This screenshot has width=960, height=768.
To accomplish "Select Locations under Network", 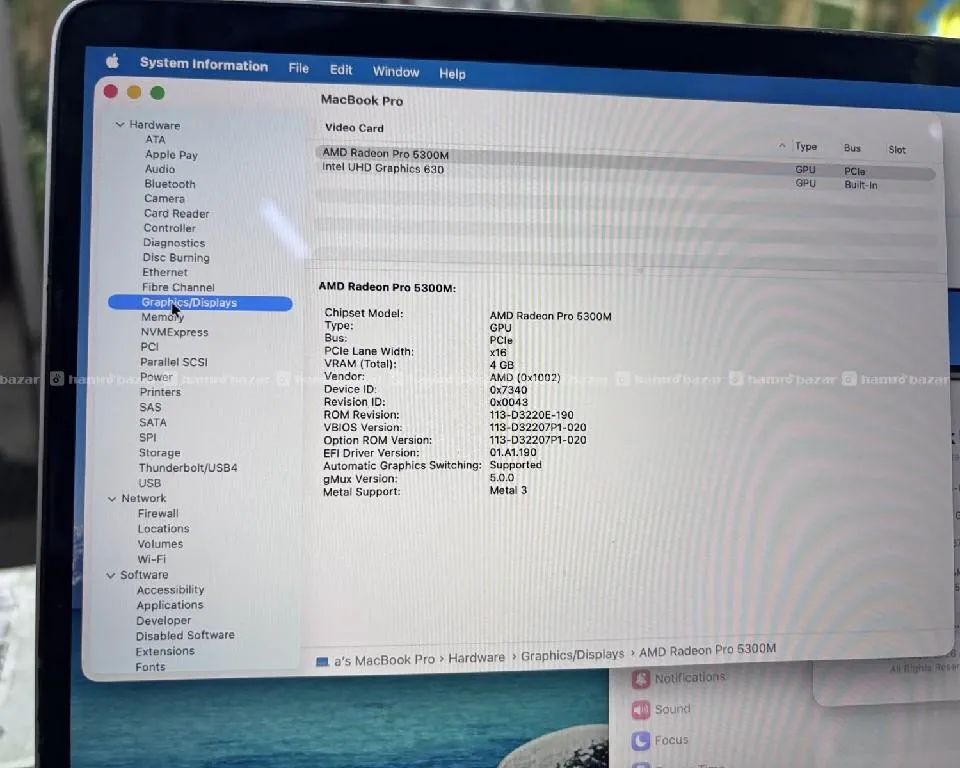I will tap(163, 529).
